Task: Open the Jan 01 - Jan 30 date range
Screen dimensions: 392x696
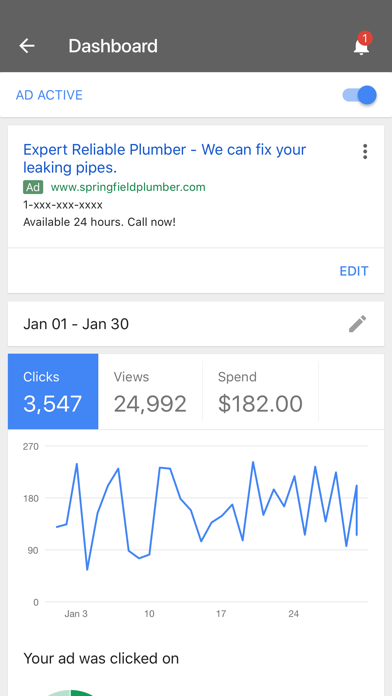Action: click(x=76, y=324)
